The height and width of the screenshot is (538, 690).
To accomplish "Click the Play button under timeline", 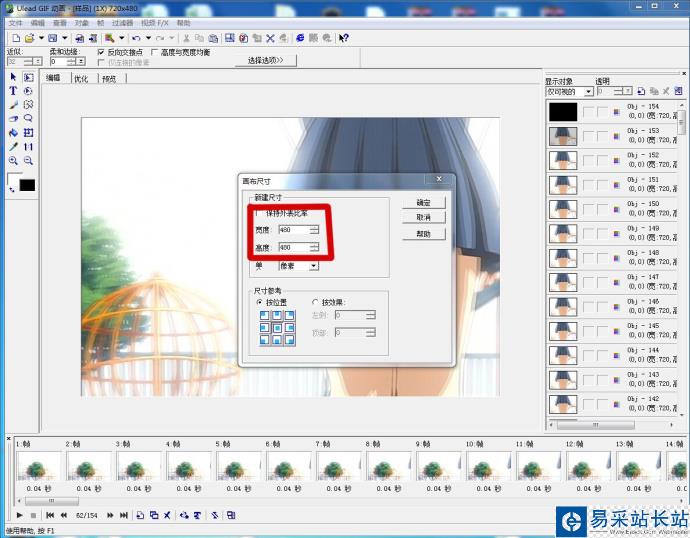I will click(19, 515).
